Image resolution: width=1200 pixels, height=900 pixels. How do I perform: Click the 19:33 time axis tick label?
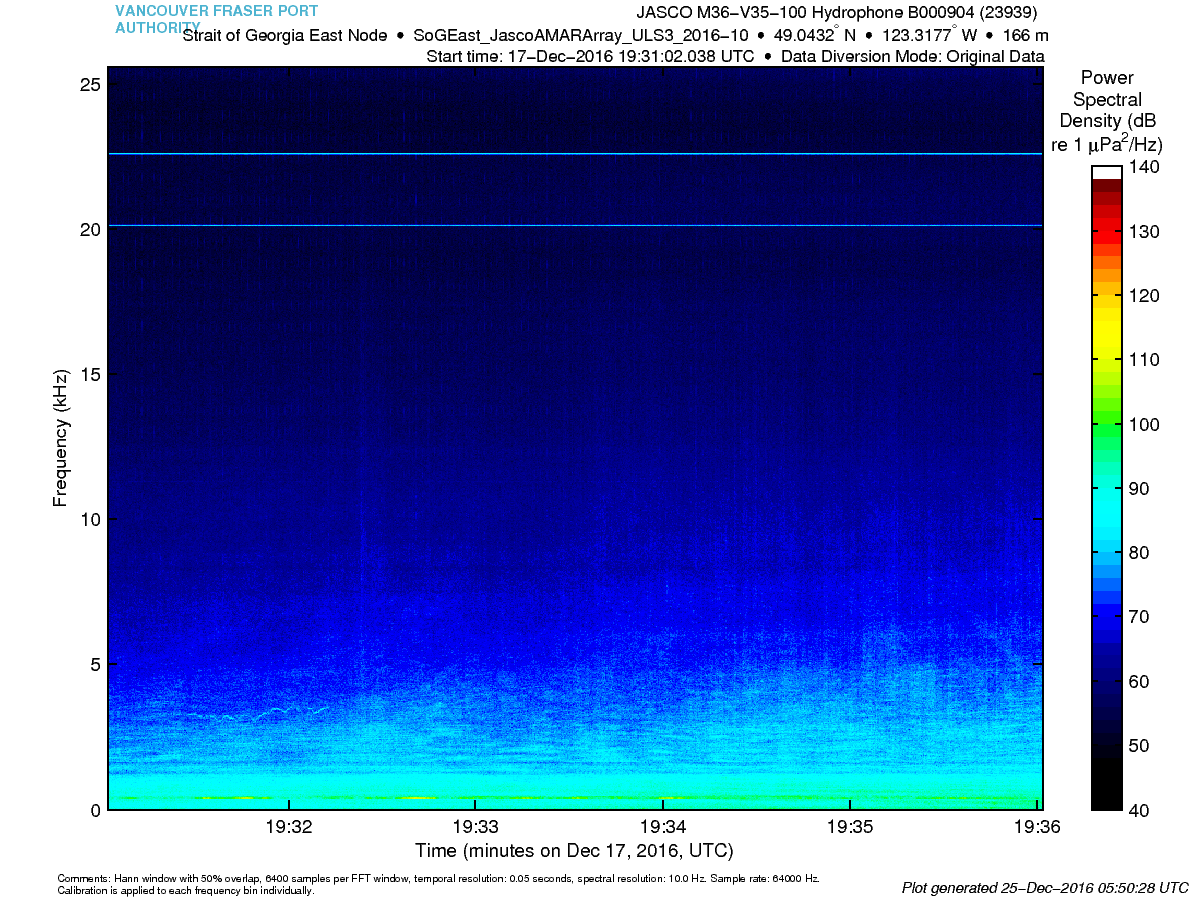tap(475, 828)
